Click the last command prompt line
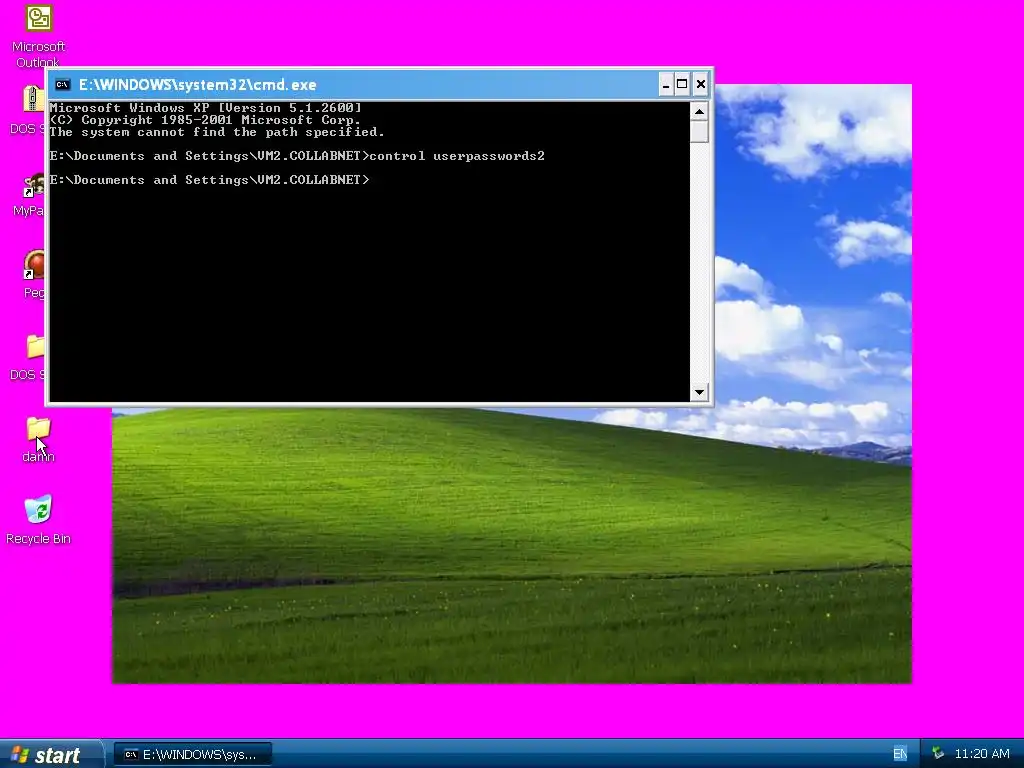The width and height of the screenshot is (1024, 768). [x=210, y=180]
